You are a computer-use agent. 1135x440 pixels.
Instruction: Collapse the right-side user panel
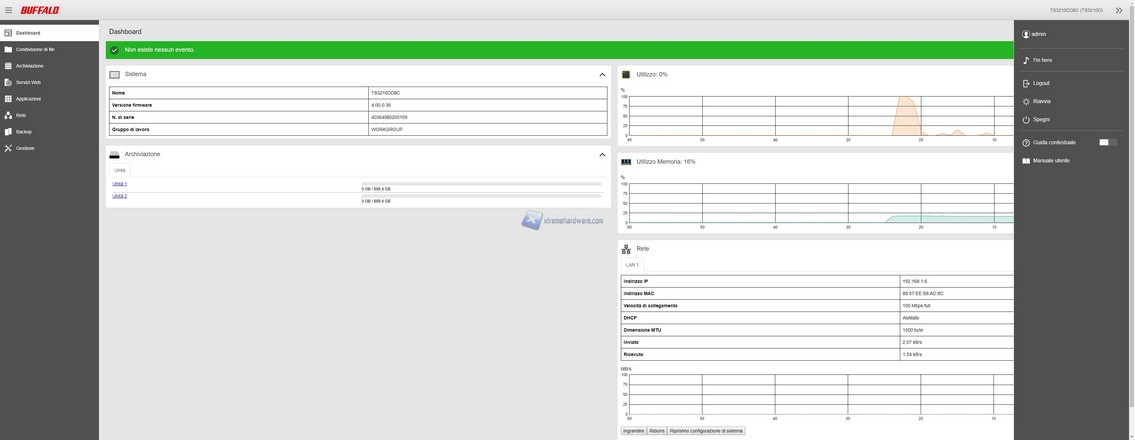point(1119,10)
